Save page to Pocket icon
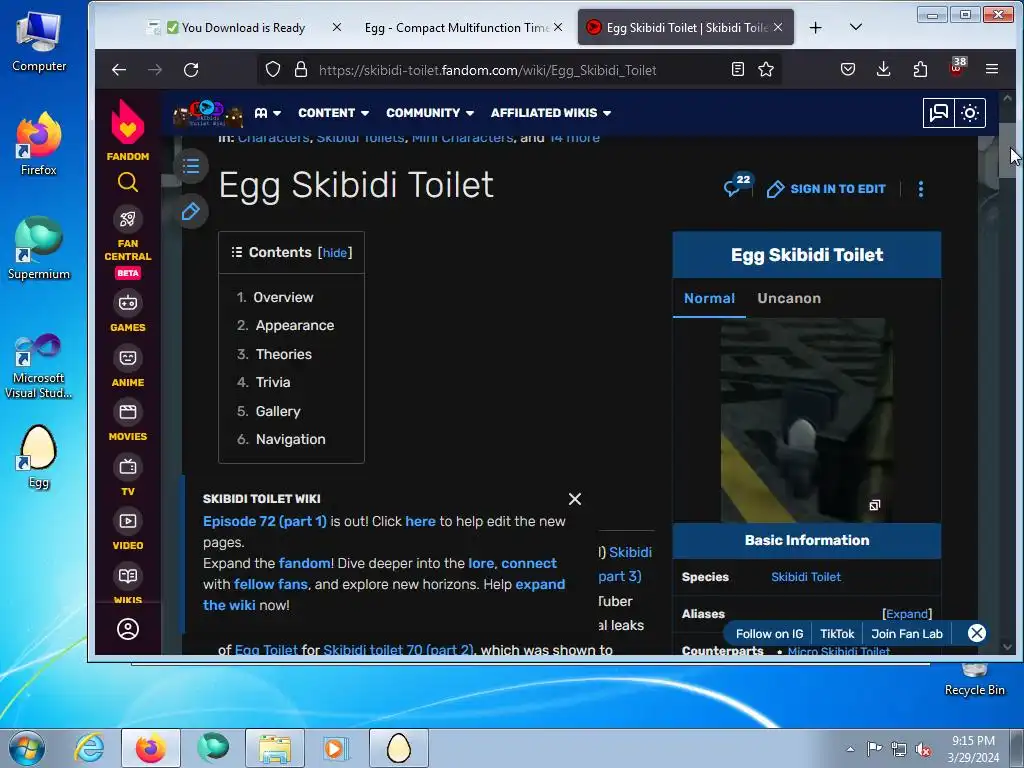 [x=848, y=70]
